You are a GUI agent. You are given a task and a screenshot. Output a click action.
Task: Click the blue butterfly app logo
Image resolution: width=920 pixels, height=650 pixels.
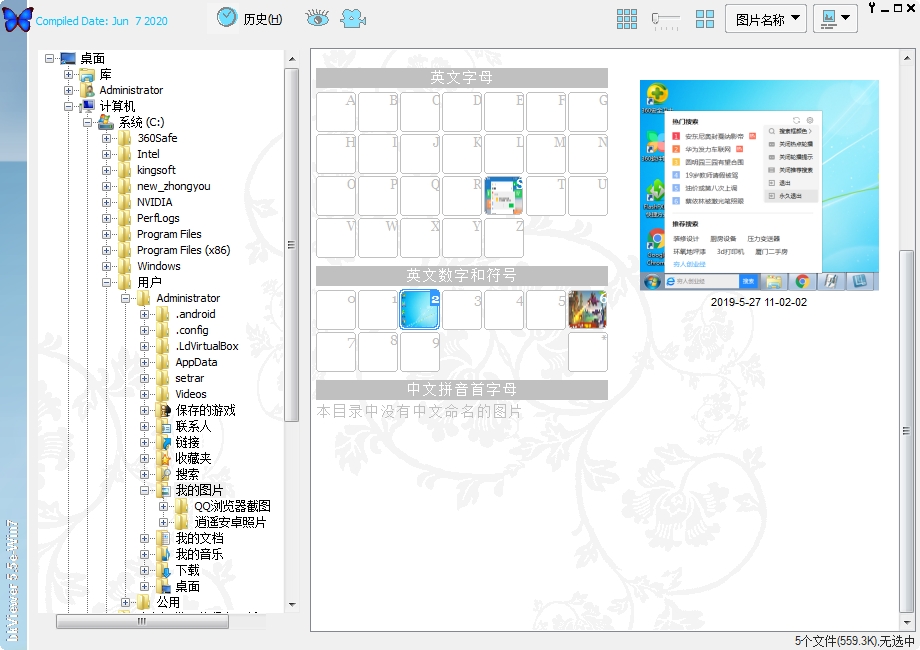(18, 19)
